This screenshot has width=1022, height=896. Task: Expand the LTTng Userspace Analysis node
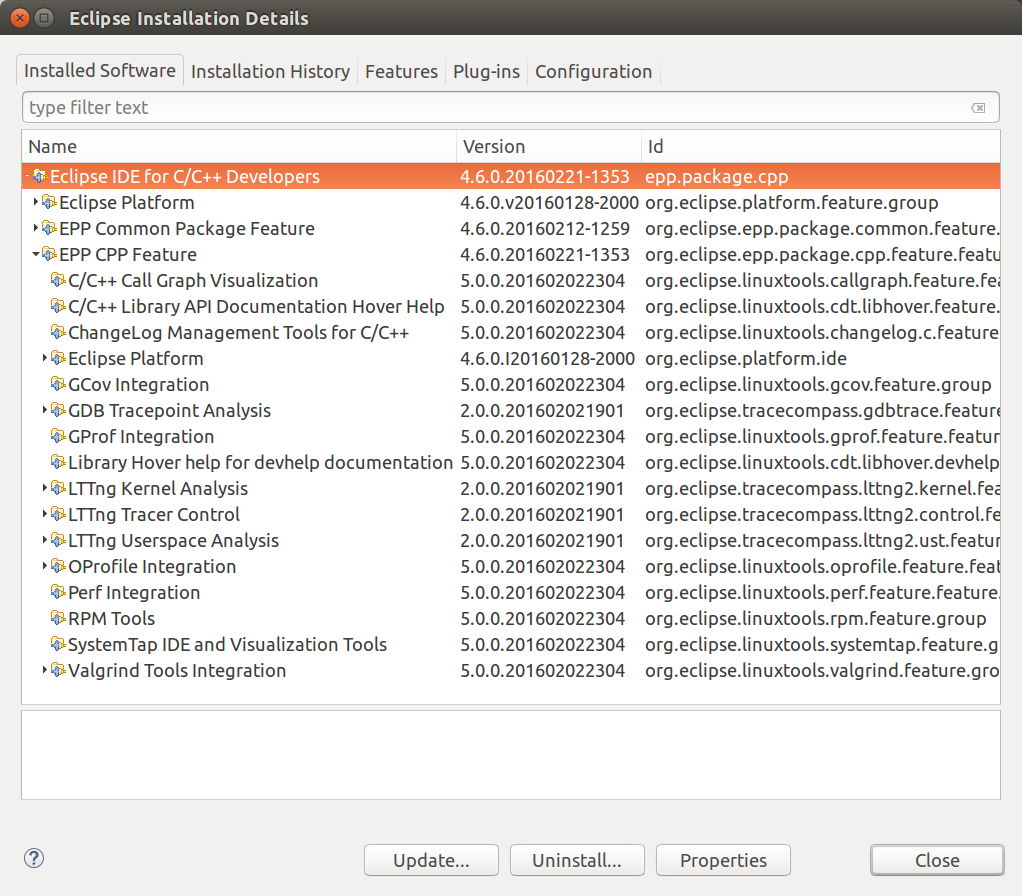(x=44, y=540)
